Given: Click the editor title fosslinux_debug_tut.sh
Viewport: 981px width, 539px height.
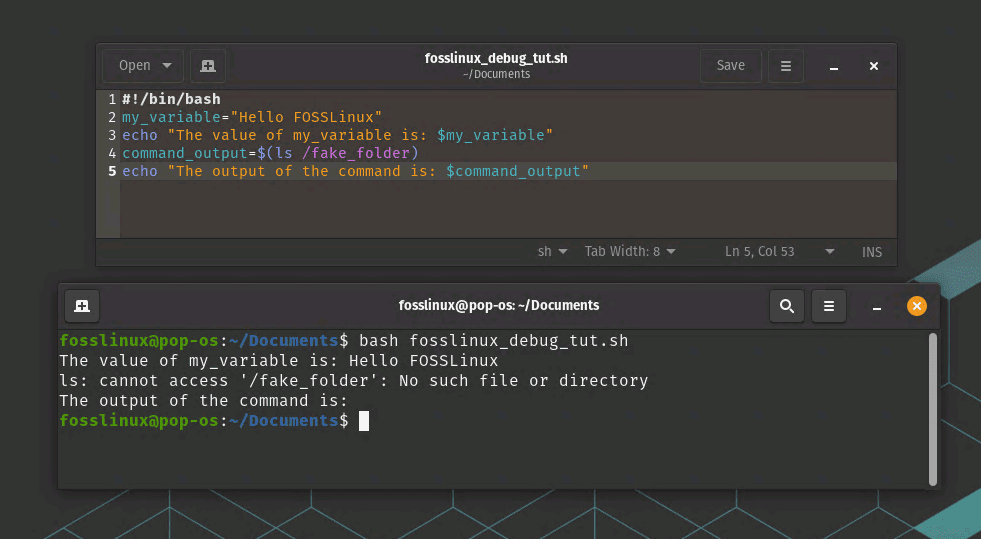Looking at the screenshot, I should coord(496,58).
